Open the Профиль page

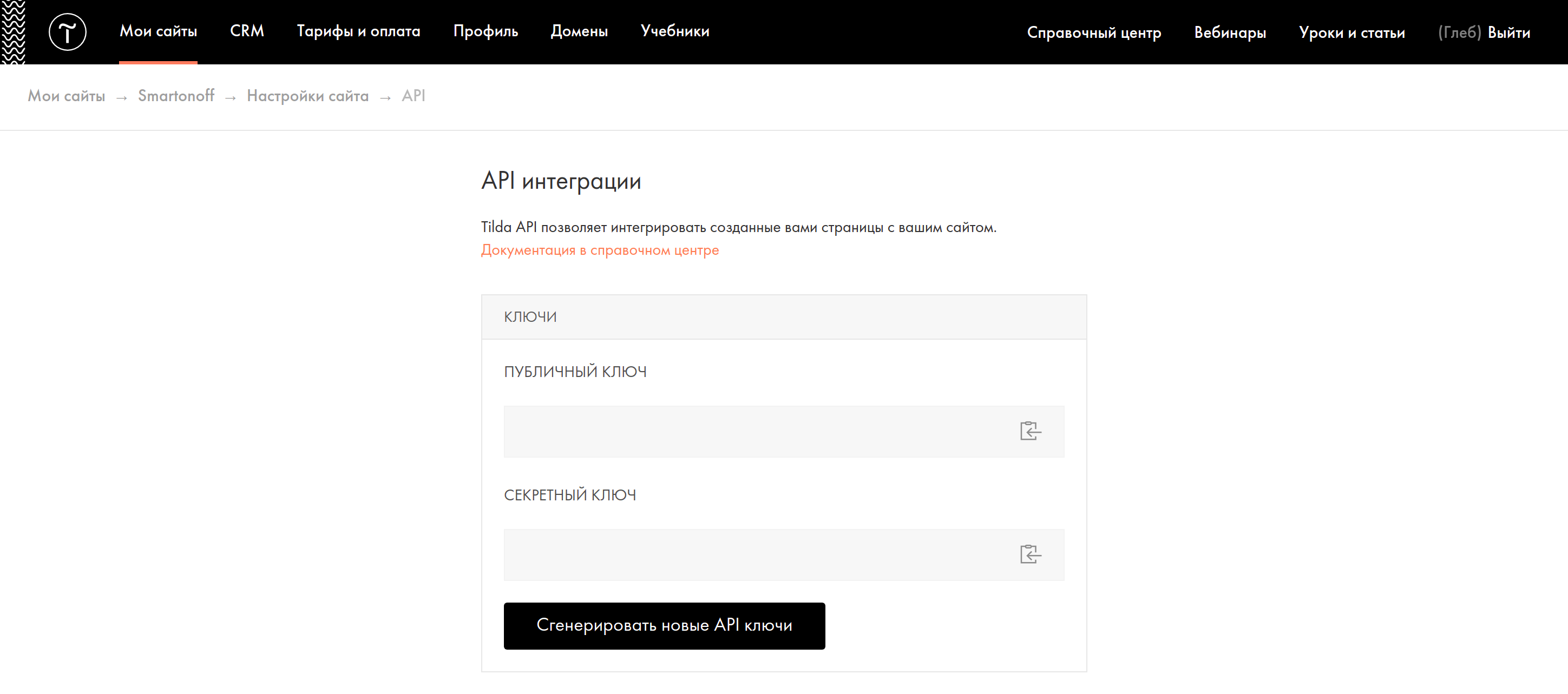pyautogui.click(x=485, y=31)
